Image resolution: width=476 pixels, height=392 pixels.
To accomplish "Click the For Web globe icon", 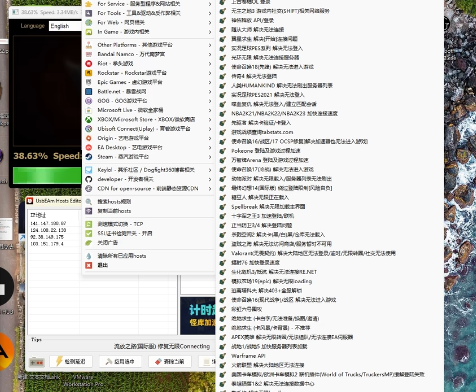I will 89,23.
